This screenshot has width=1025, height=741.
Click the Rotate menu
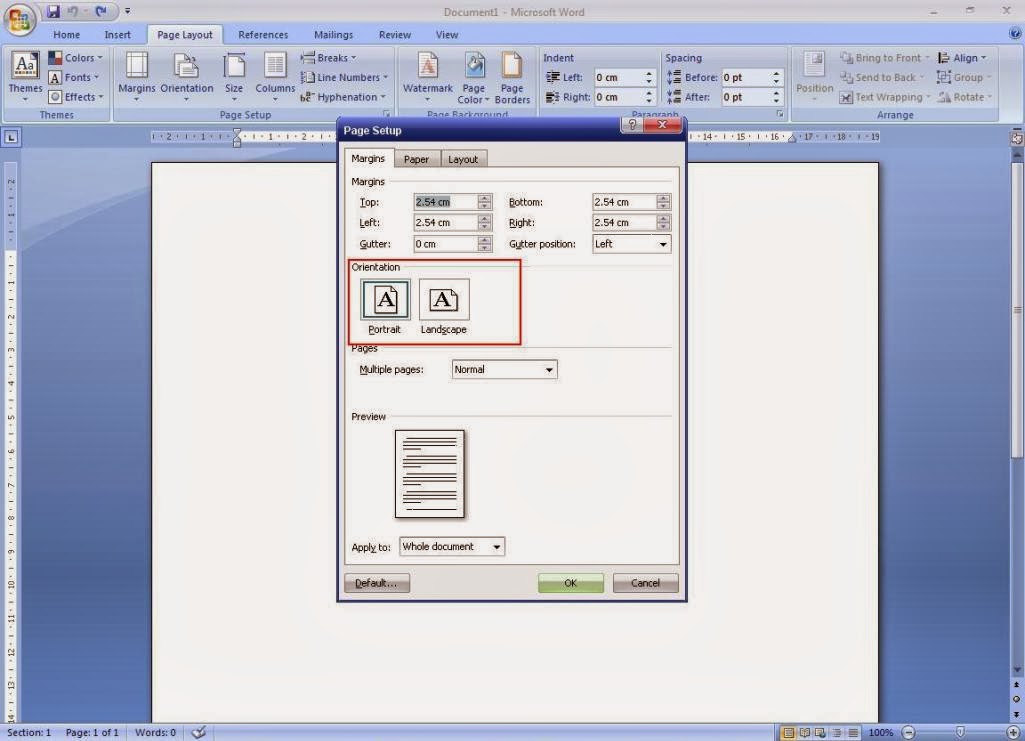coord(964,97)
